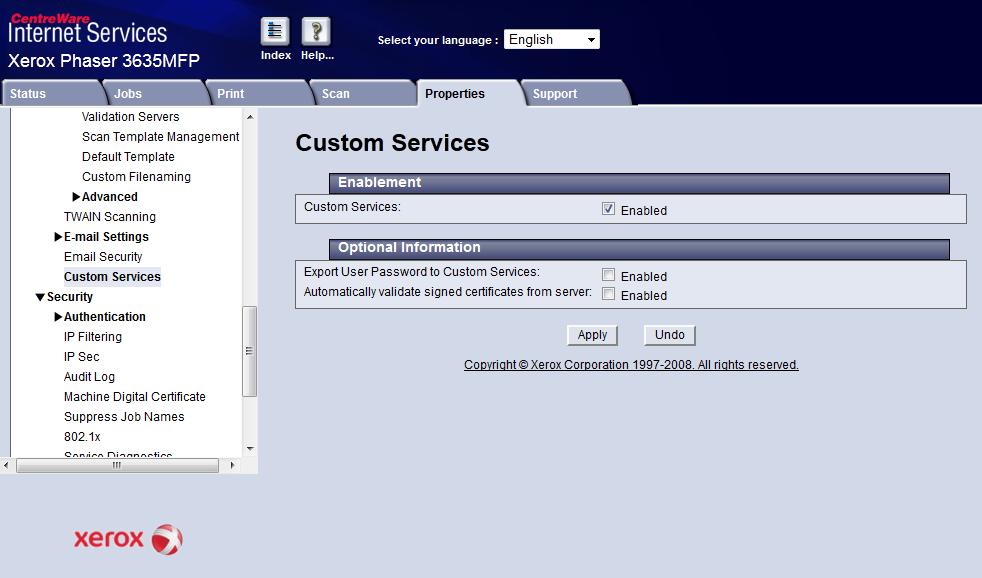The height and width of the screenshot is (578, 982).
Task: Switch to the Print tab
Action: coord(259,93)
